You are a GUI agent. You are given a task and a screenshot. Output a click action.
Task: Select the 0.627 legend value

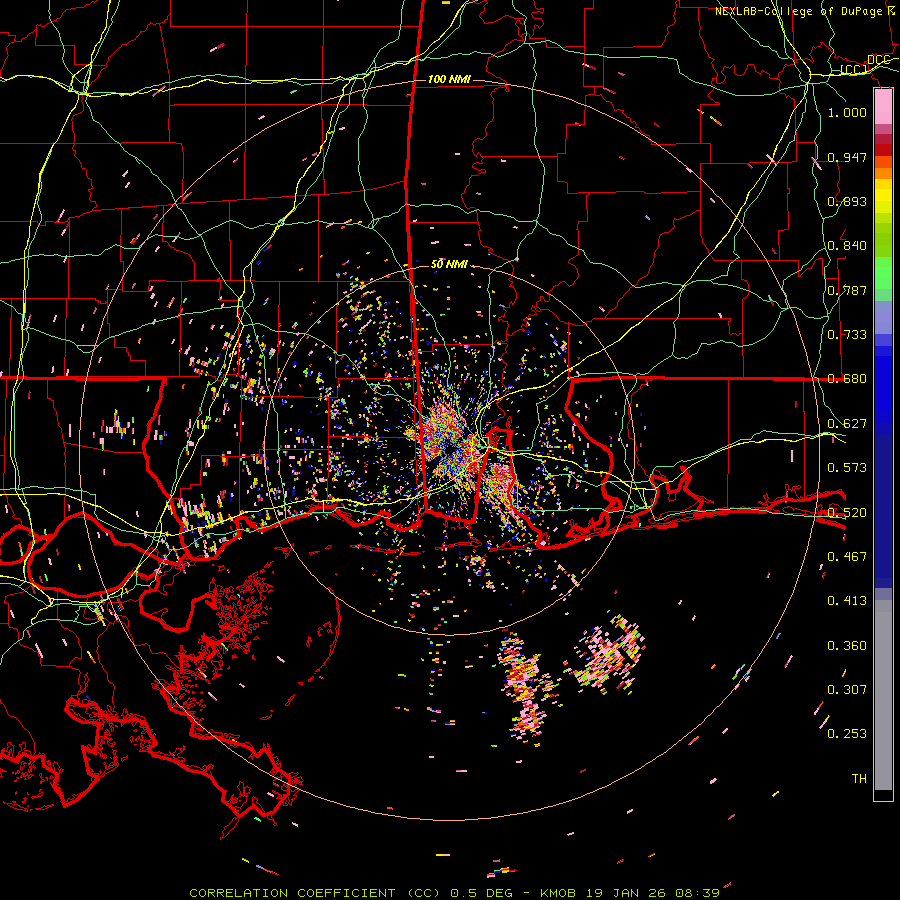(x=847, y=424)
